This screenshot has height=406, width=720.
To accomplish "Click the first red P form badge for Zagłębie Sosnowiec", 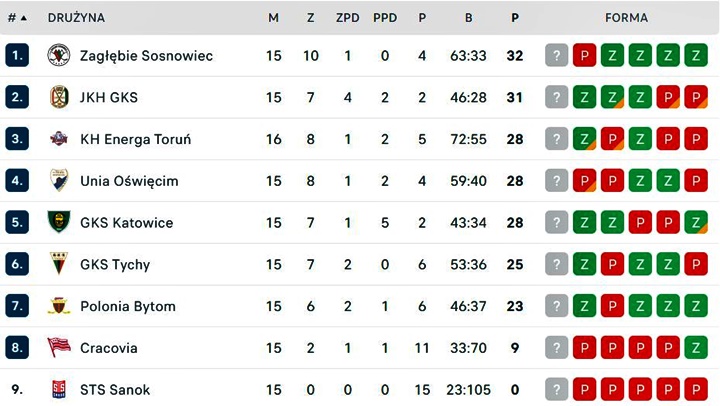I will [x=585, y=56].
